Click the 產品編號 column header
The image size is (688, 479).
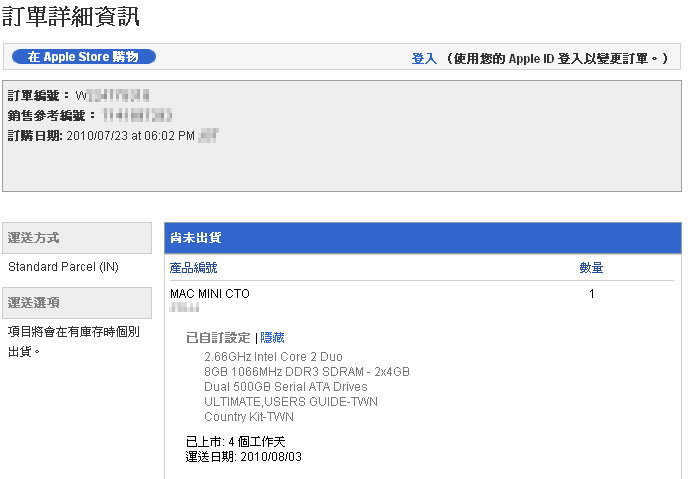click(194, 268)
